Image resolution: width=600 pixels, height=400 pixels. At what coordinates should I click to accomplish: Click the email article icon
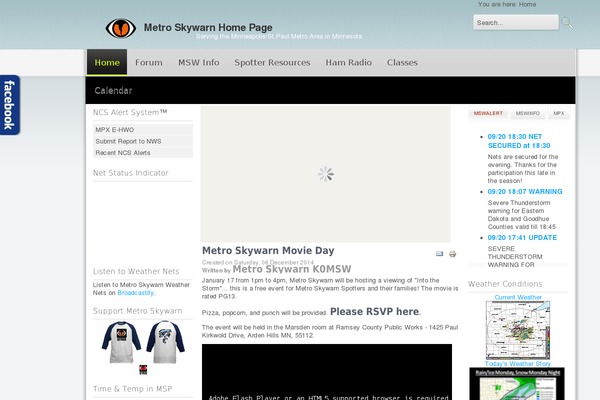point(439,254)
